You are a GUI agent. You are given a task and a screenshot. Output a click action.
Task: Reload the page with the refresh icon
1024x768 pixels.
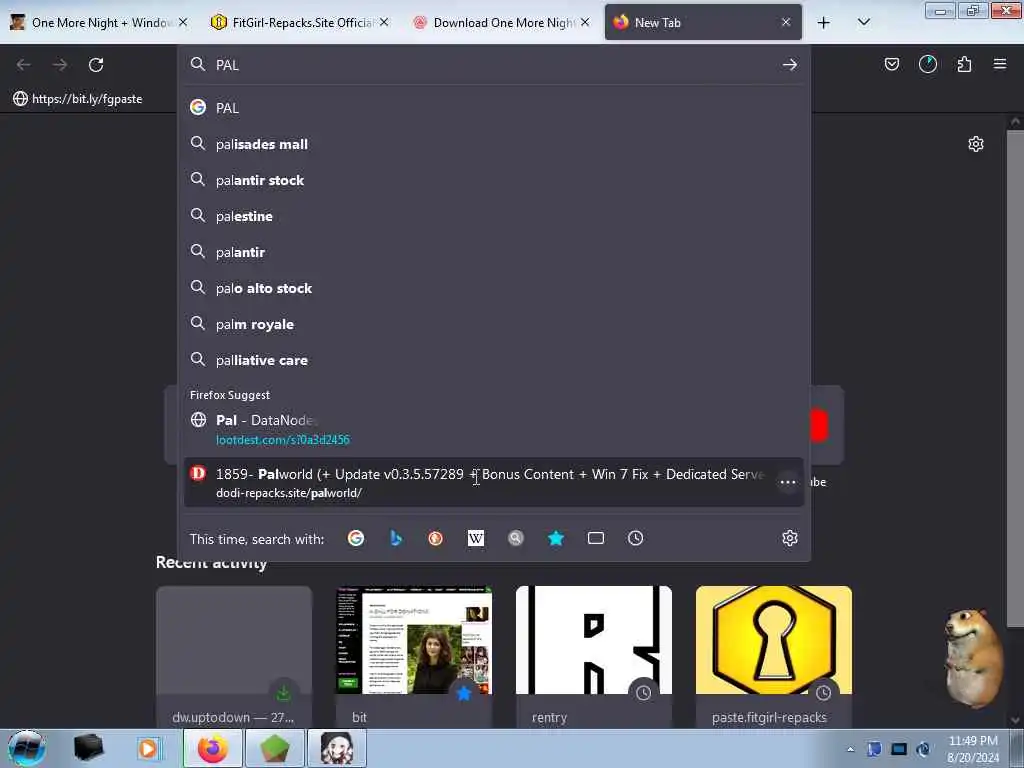(96, 65)
